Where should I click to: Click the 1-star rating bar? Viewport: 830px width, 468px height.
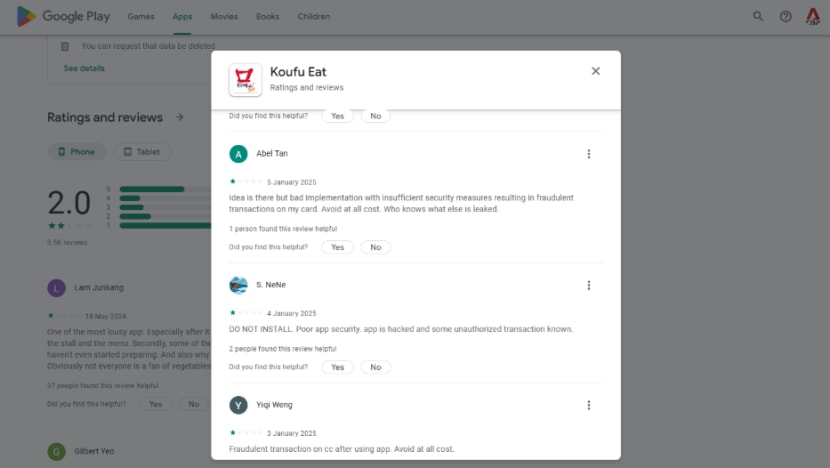point(165,226)
